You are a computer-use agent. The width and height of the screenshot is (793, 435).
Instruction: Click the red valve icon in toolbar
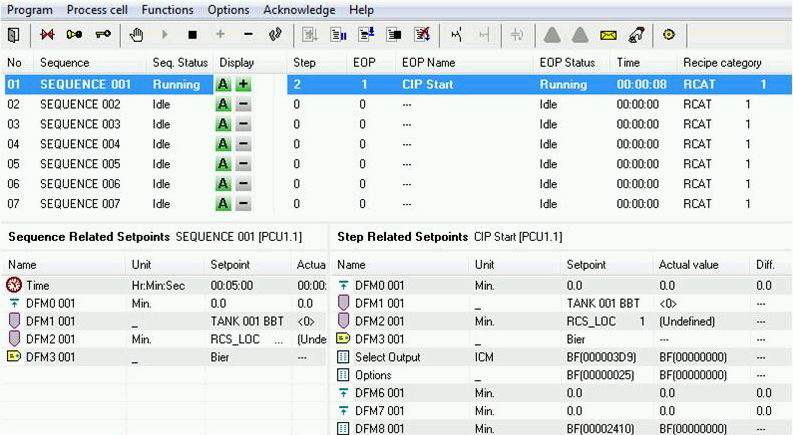pos(47,35)
